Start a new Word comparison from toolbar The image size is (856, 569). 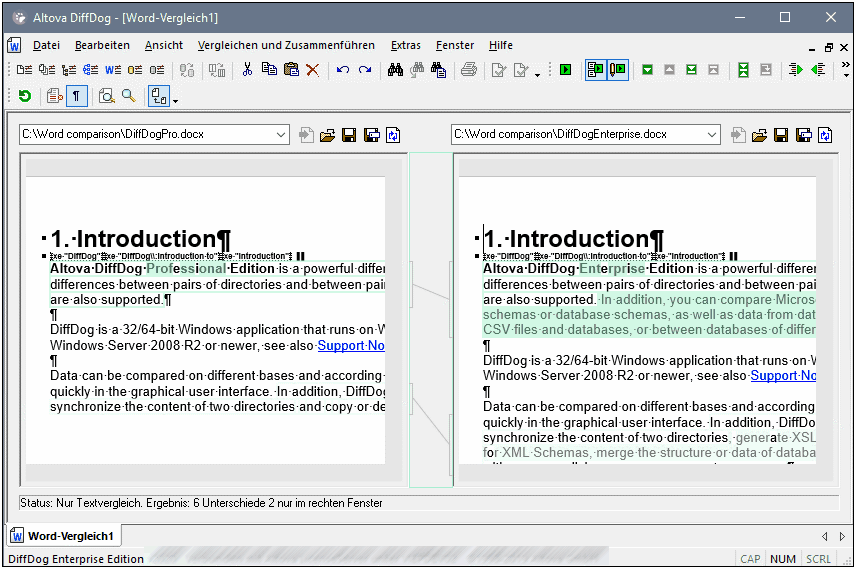point(113,70)
